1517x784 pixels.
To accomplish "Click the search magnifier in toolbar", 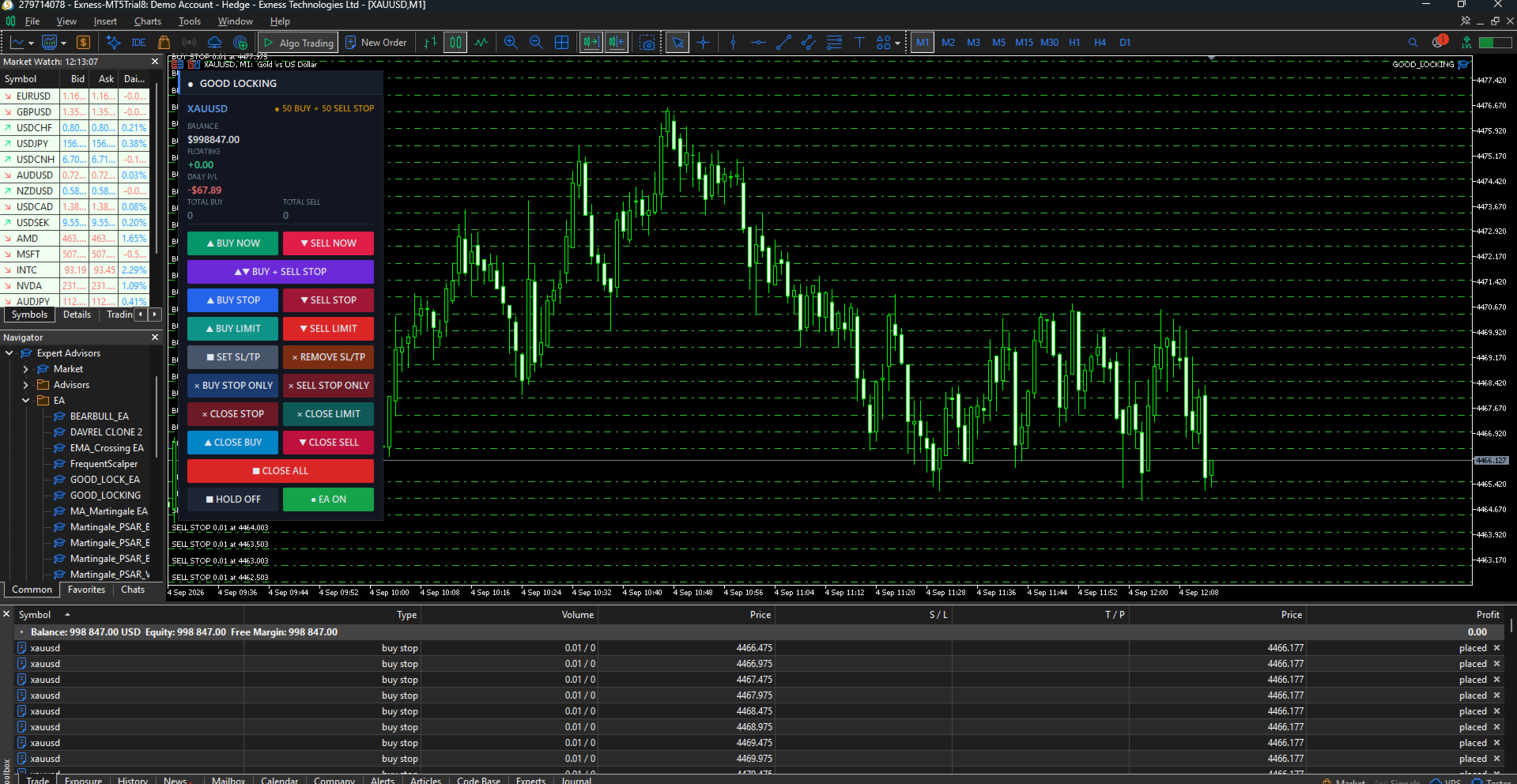I will (1413, 43).
